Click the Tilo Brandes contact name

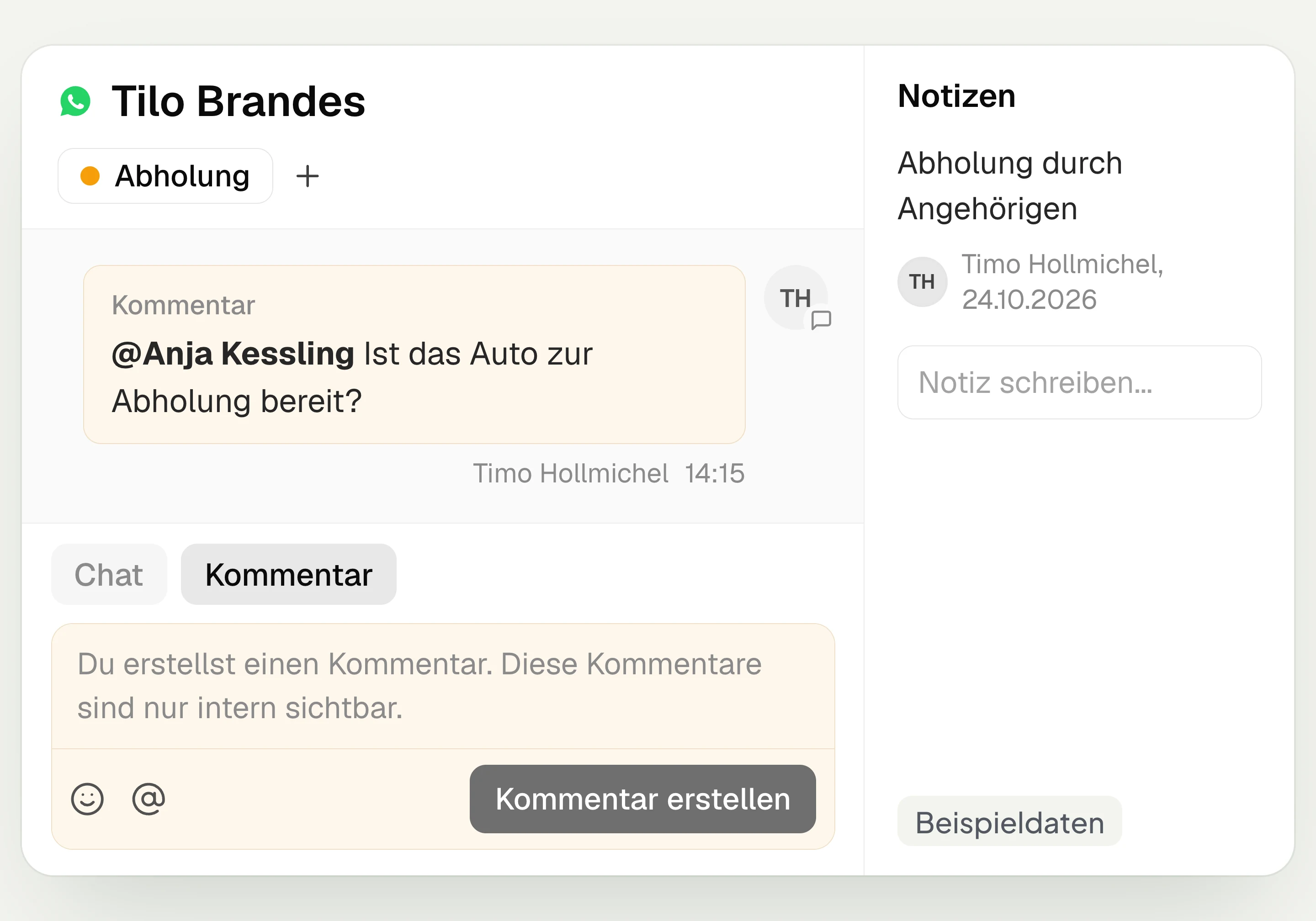click(x=239, y=101)
